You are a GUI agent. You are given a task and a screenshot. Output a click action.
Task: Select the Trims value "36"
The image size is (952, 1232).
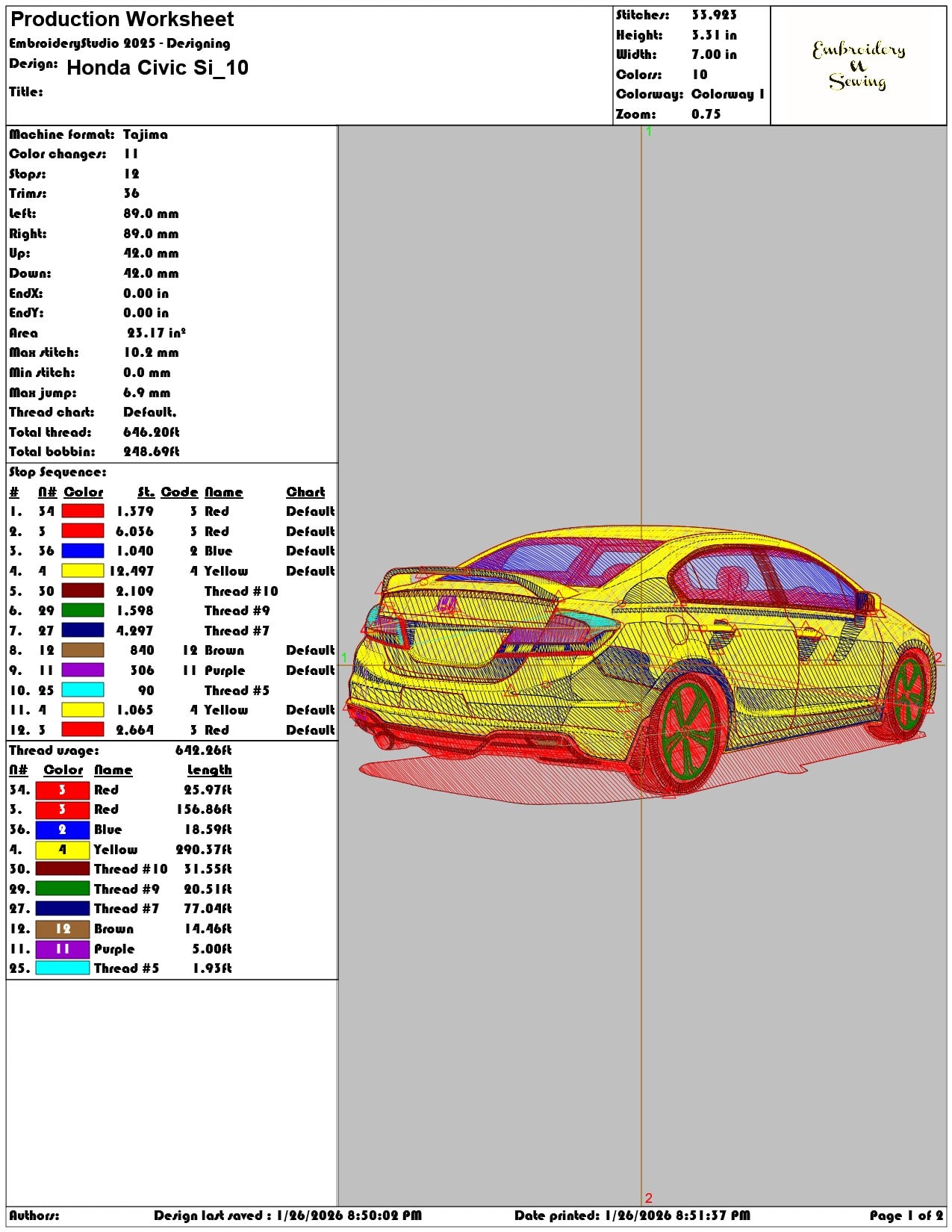coord(131,193)
